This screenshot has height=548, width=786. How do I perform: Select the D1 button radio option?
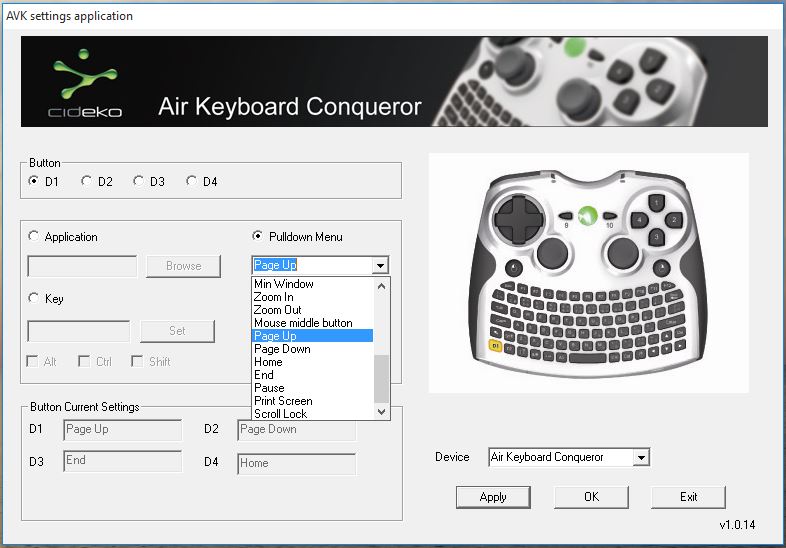click(x=34, y=181)
